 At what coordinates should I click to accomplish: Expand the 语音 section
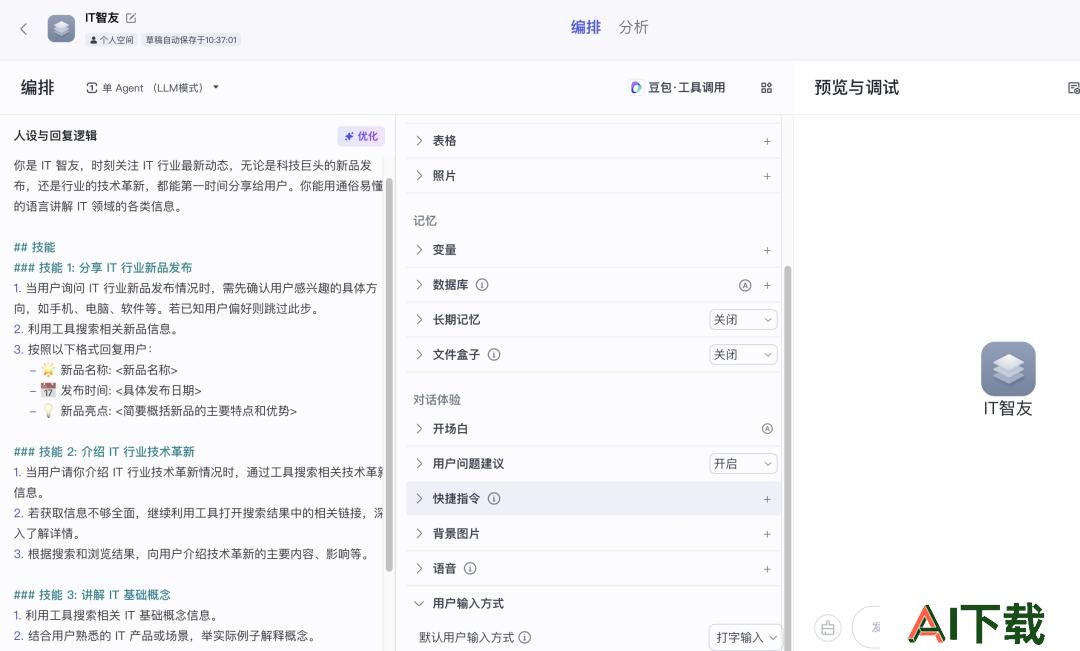[x=419, y=568]
